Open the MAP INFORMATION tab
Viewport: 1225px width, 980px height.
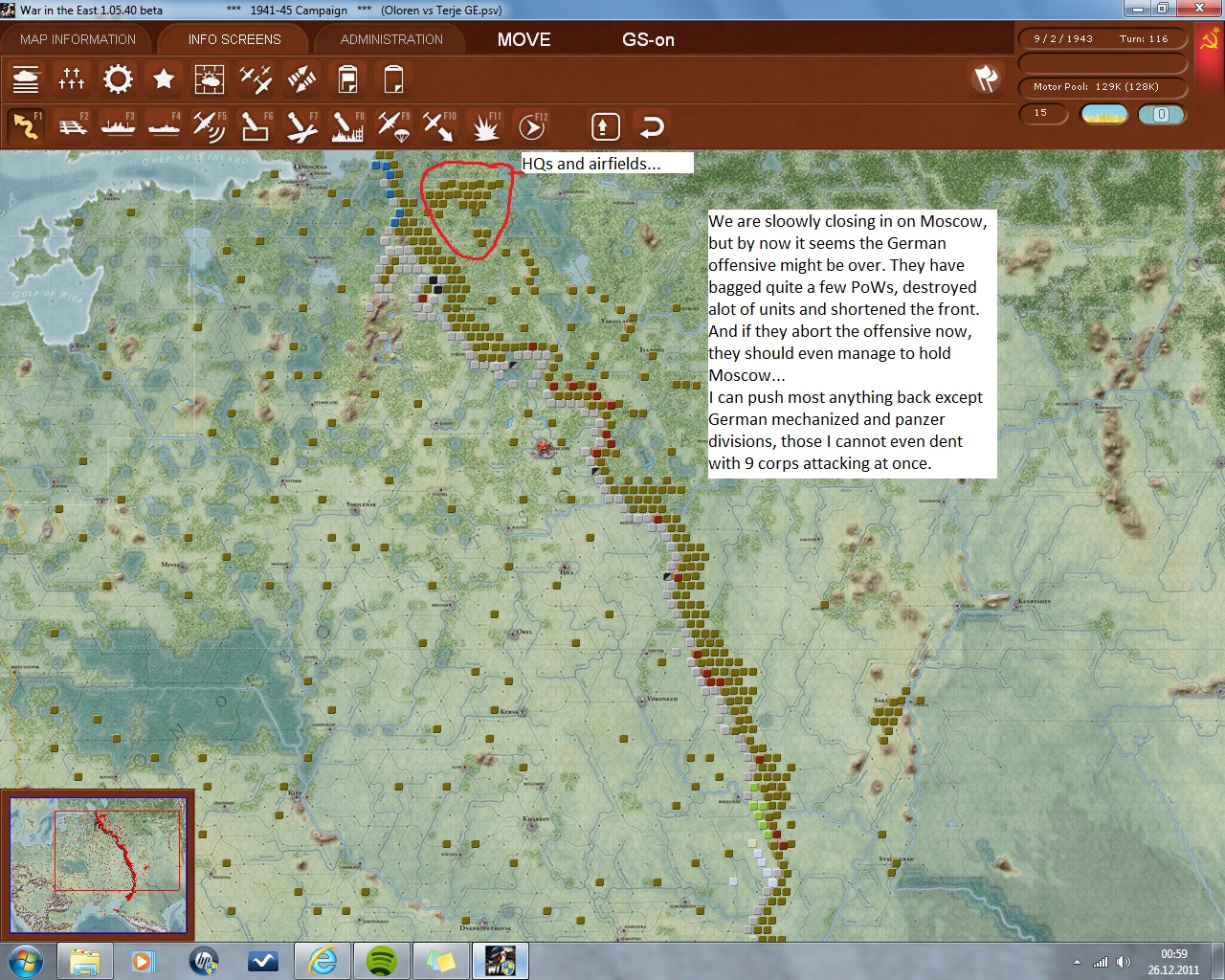78,39
